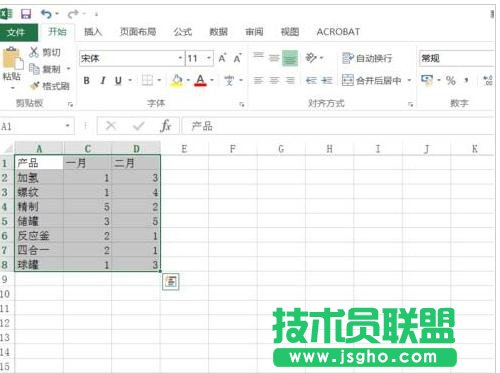Click the accounting number format icon
The height and width of the screenshot is (373, 500).
click(x=427, y=80)
